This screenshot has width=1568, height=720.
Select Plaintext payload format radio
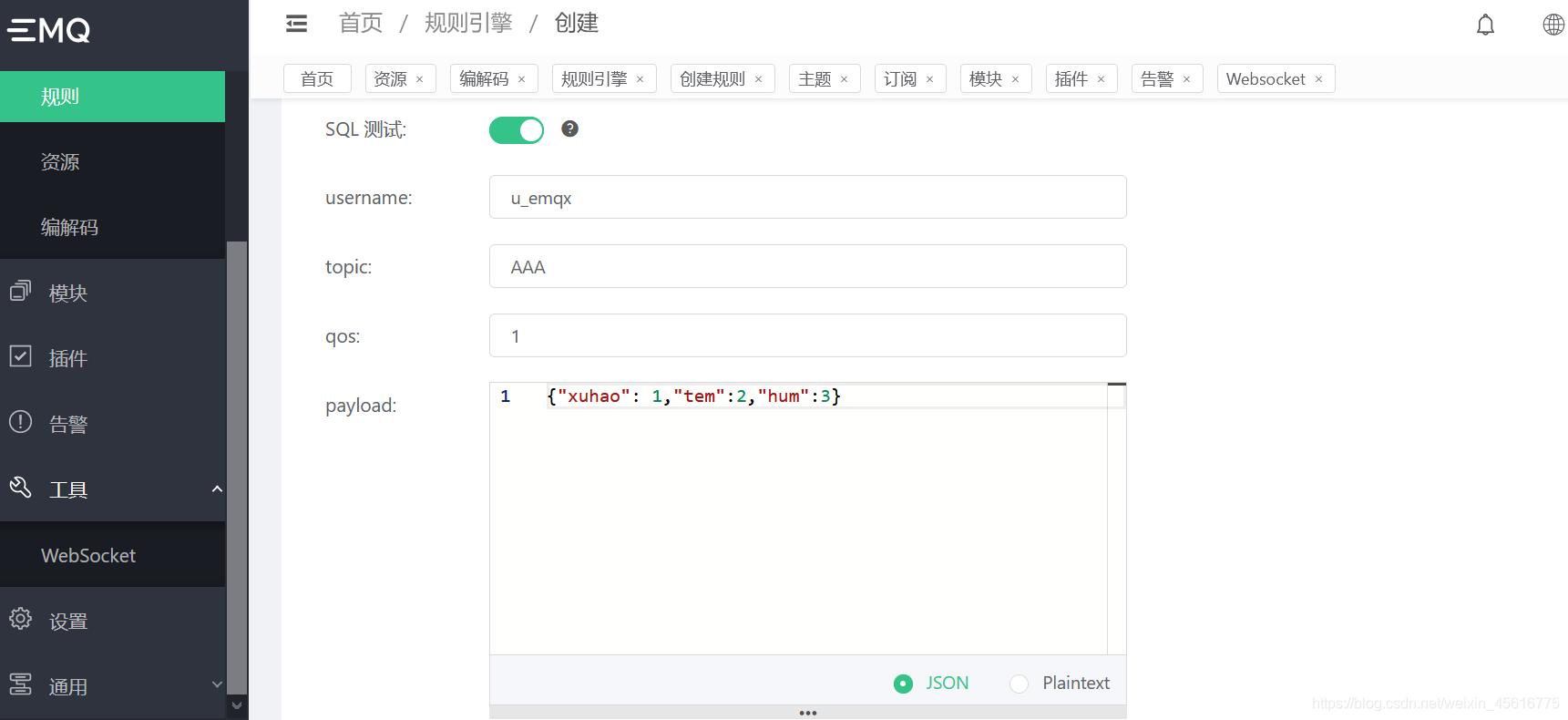tap(1019, 684)
